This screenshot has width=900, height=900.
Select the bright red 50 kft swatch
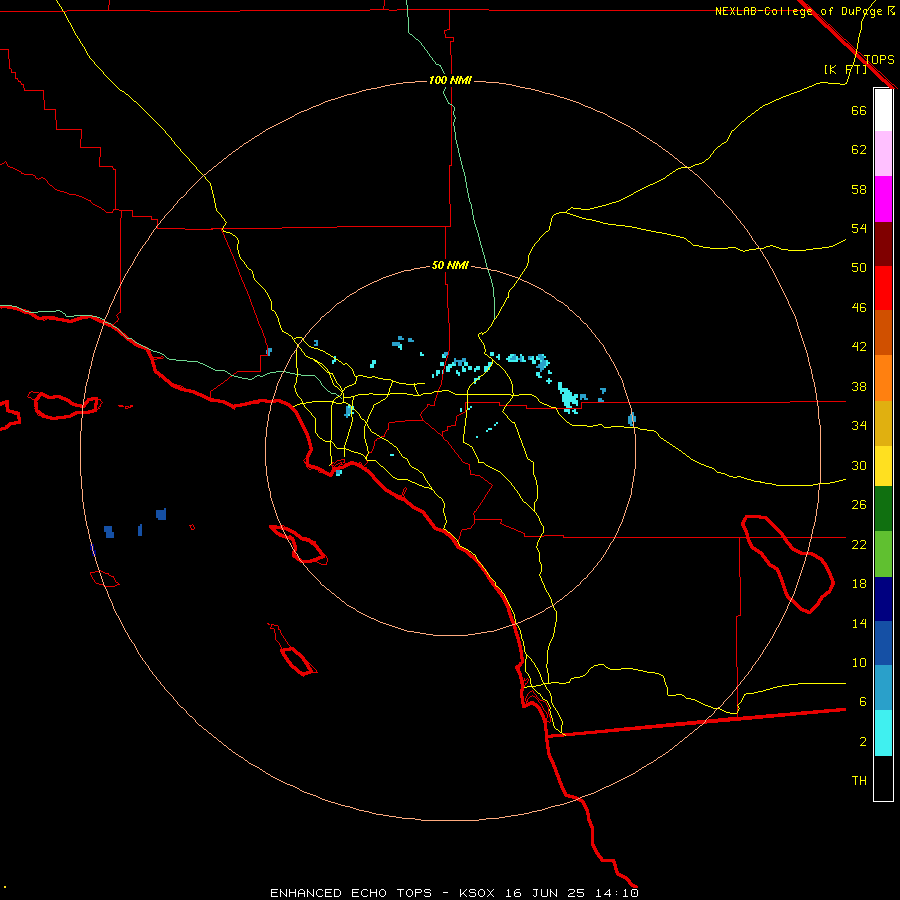[x=883, y=288]
